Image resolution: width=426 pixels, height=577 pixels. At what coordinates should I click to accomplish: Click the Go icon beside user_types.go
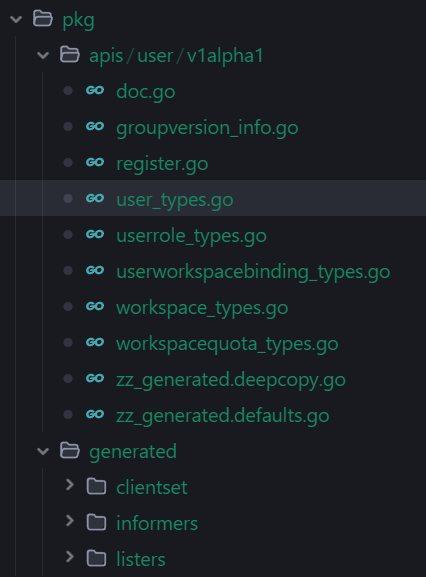pyautogui.click(x=95, y=198)
